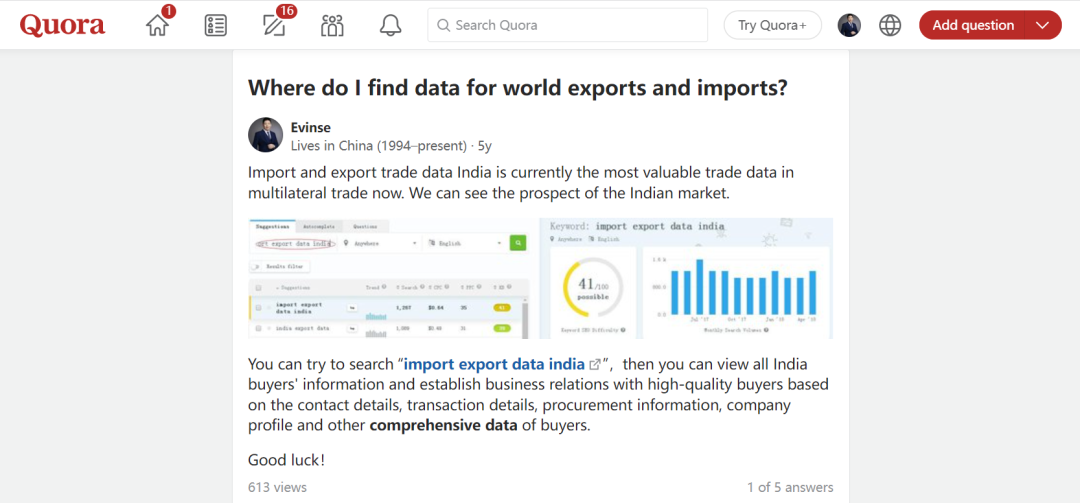This screenshot has width=1080, height=503.
Task: Open Evinse's author profile name
Action: 310,127
